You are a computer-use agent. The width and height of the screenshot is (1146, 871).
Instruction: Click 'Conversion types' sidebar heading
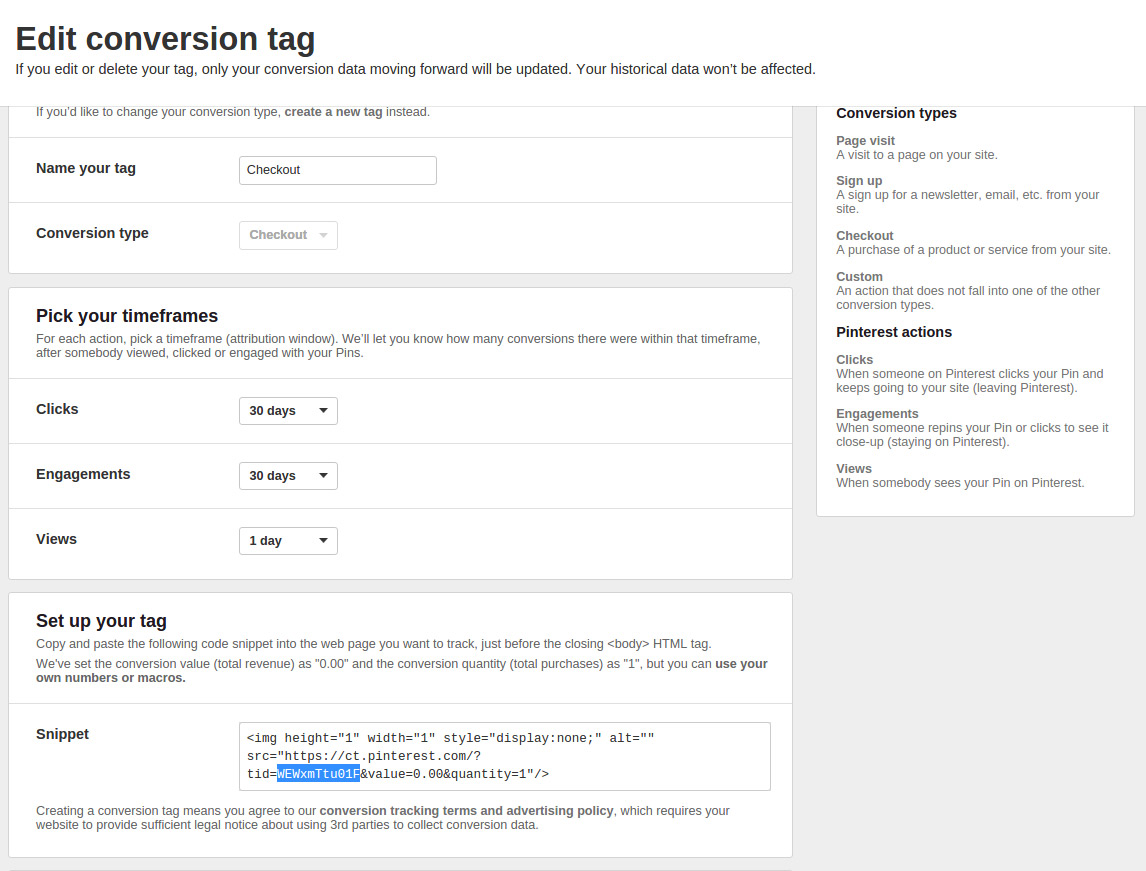(896, 113)
